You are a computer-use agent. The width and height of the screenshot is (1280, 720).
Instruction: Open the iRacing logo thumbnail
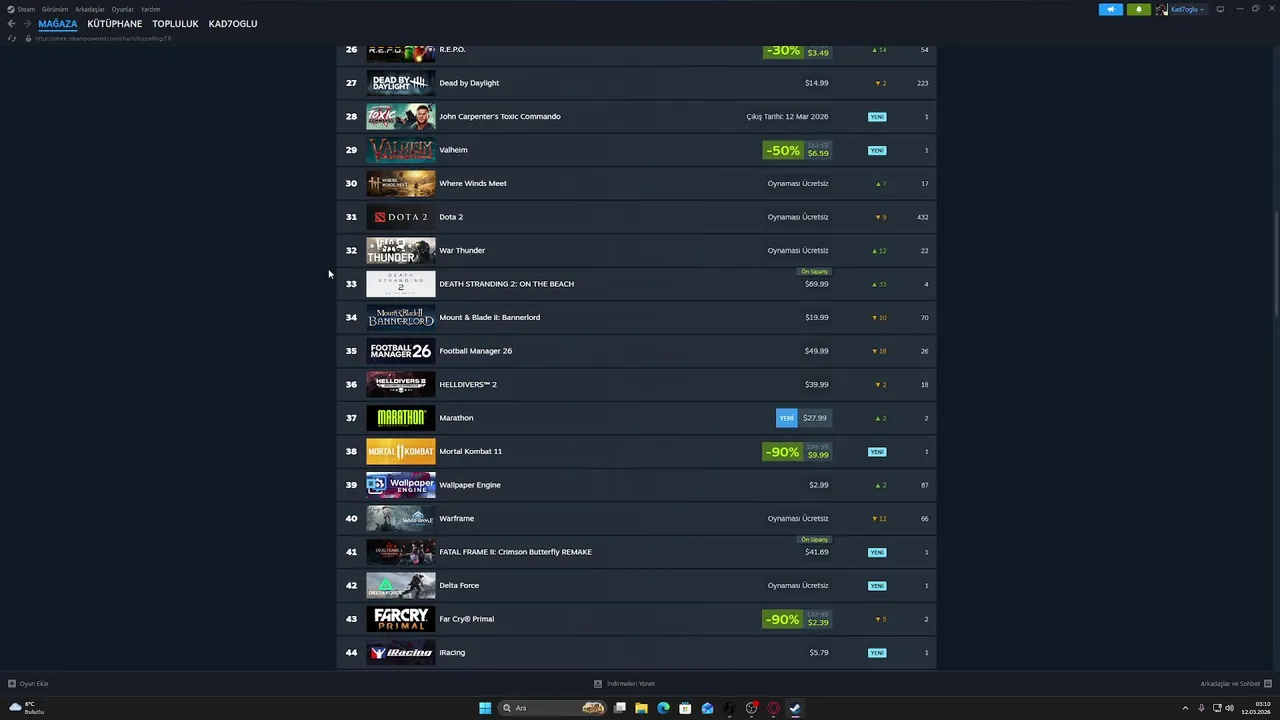click(400, 653)
